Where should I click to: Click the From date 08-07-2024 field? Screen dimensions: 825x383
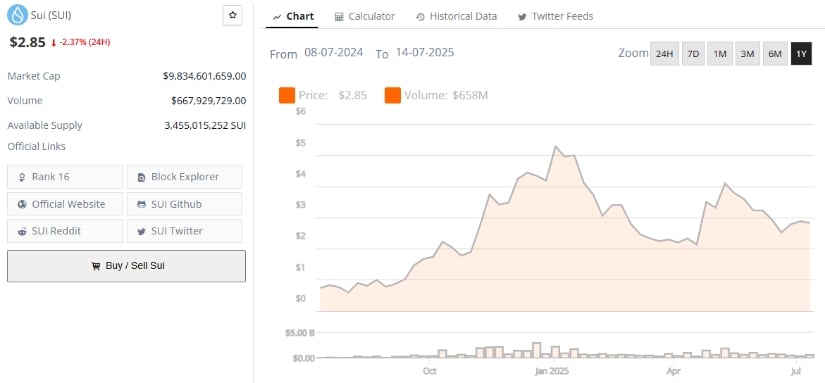pyautogui.click(x=334, y=53)
